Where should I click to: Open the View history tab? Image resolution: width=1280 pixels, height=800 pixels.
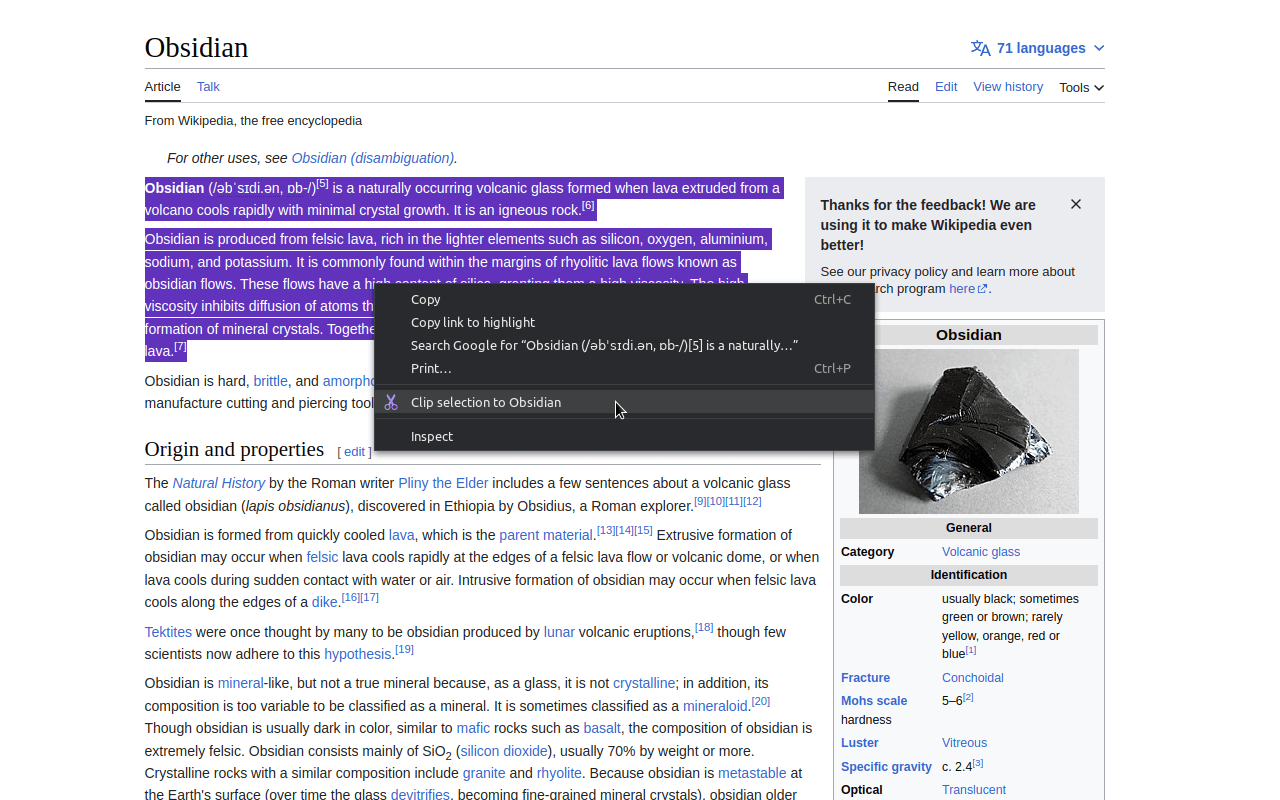(x=1007, y=87)
